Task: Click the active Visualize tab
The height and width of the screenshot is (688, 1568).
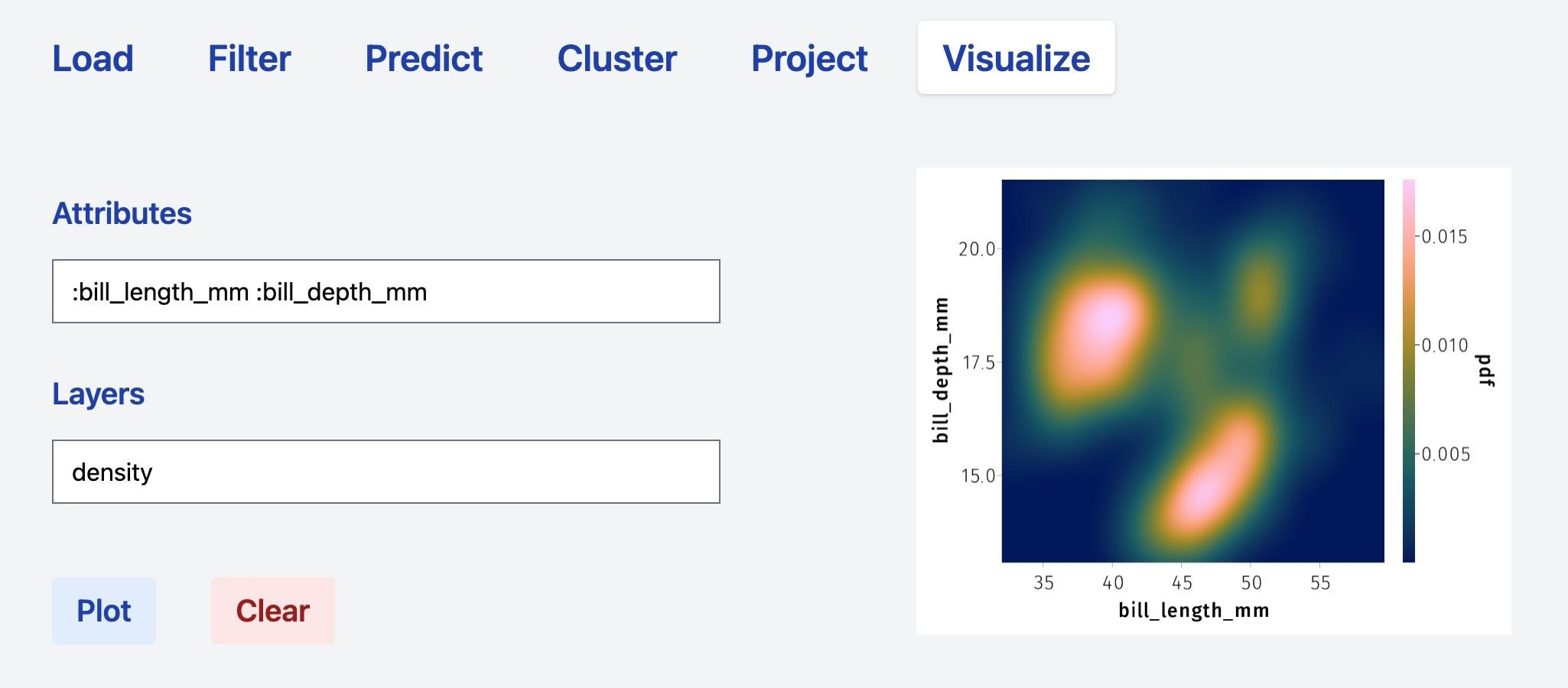Action: pos(1016,59)
